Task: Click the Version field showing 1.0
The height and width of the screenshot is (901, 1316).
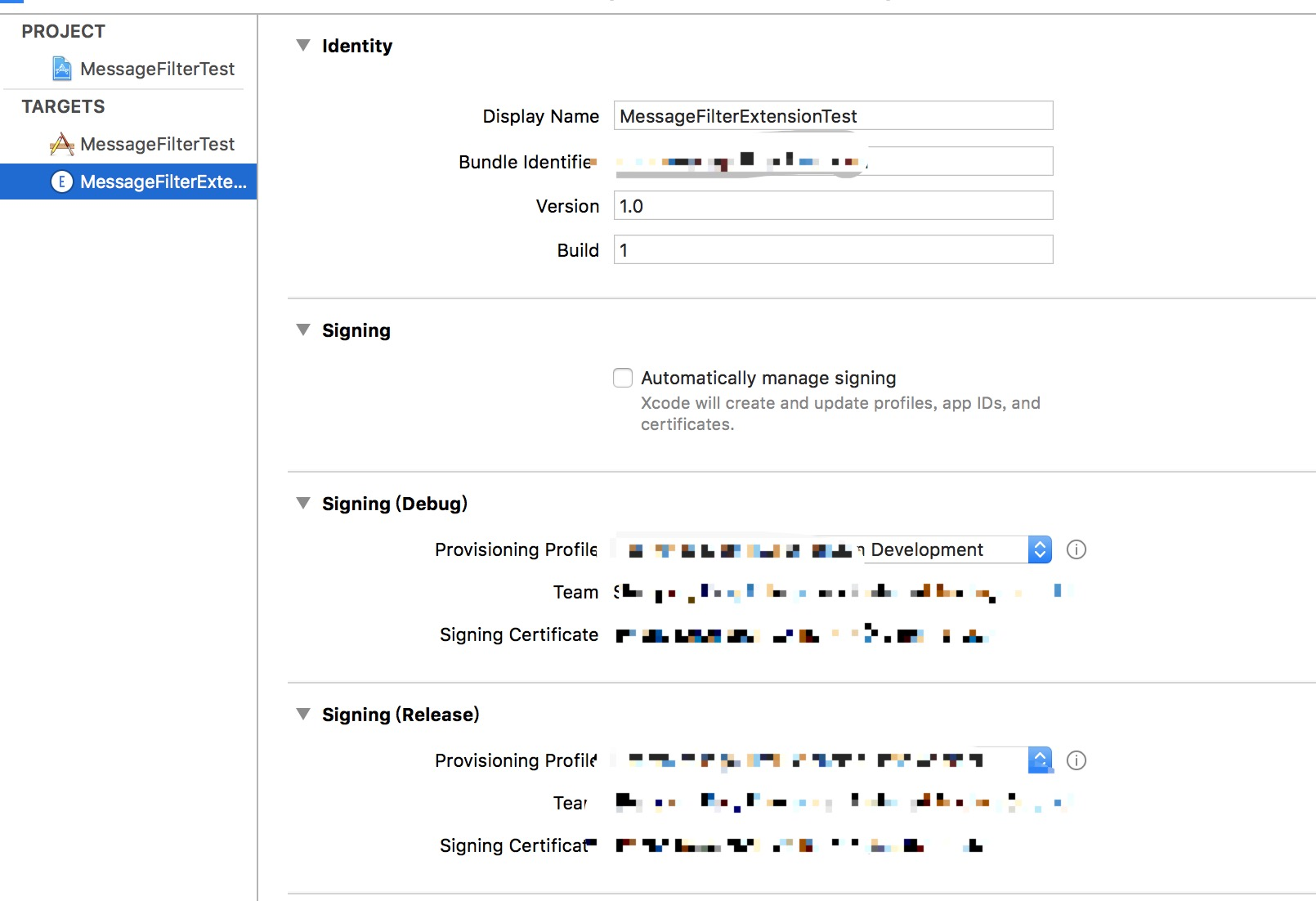Action: pyautogui.click(x=833, y=205)
